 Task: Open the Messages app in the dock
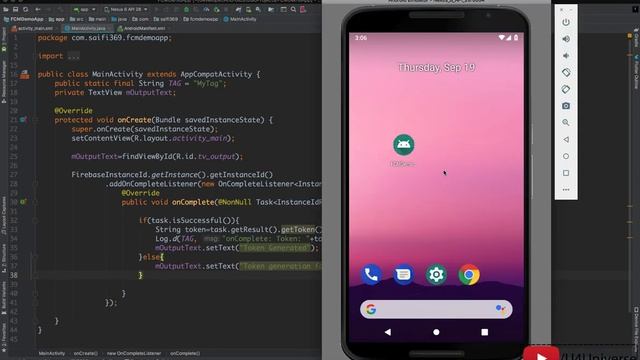pyautogui.click(x=403, y=275)
